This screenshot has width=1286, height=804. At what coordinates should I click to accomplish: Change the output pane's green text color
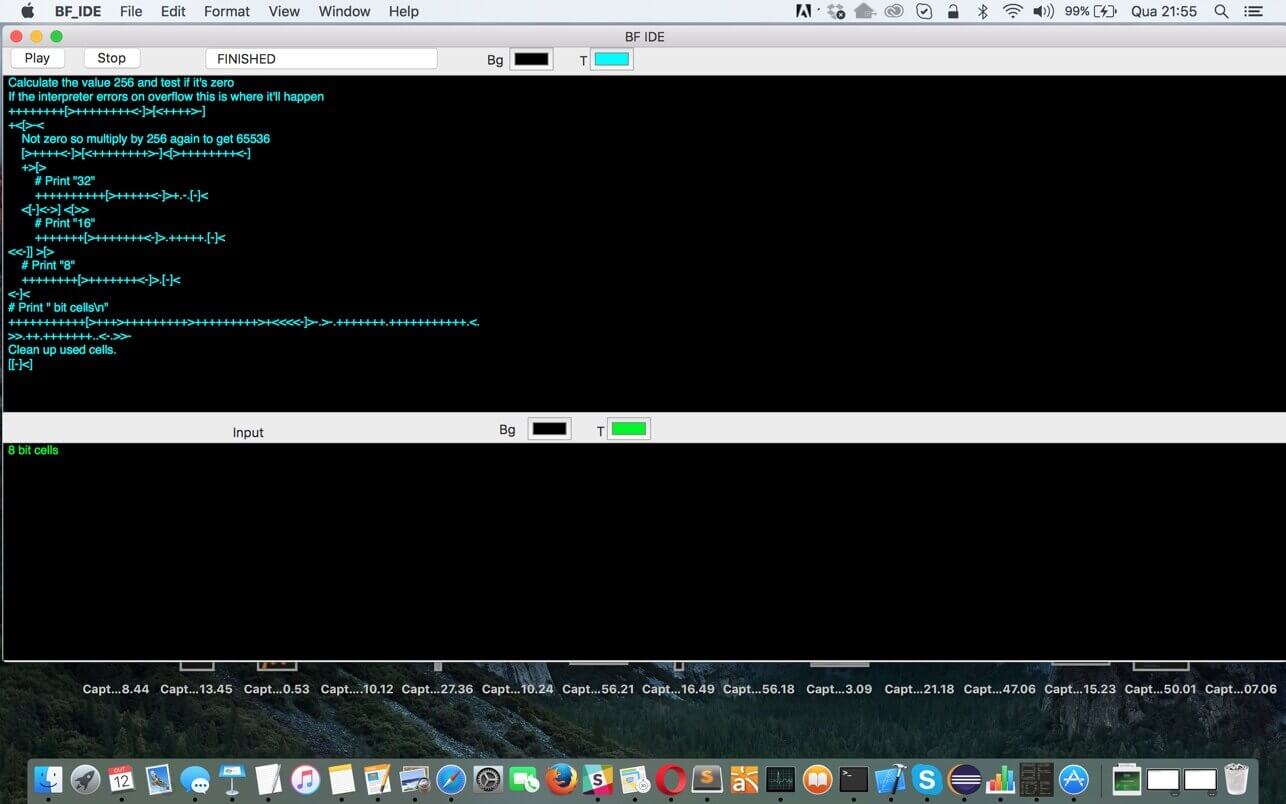[x=629, y=429]
